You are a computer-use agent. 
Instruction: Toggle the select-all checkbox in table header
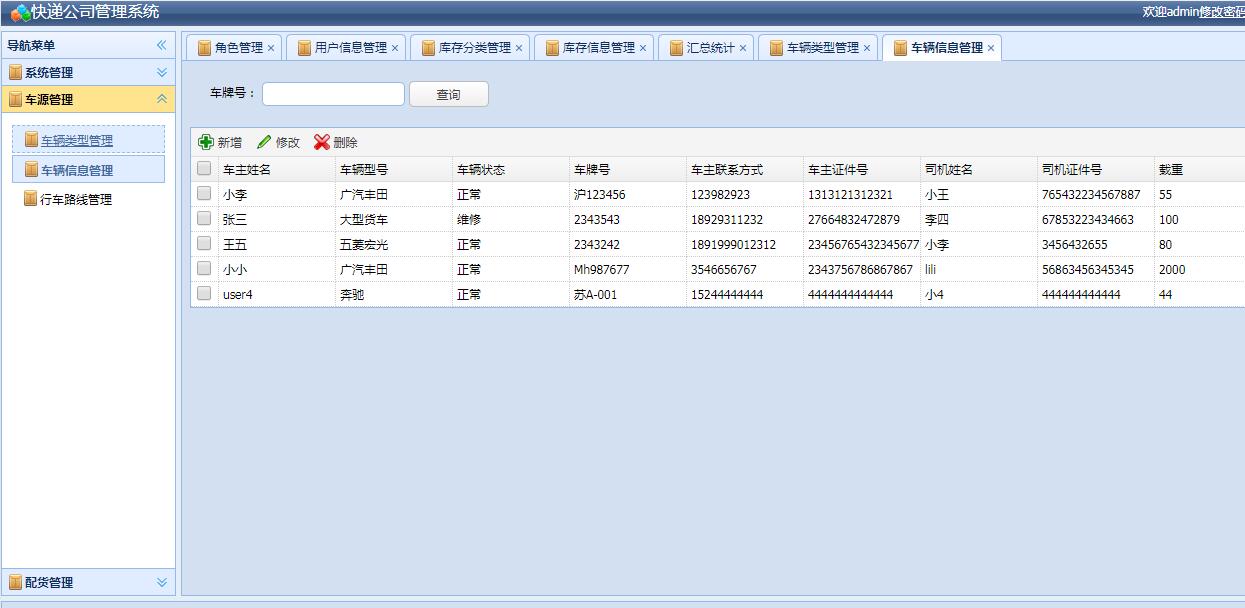tap(204, 169)
